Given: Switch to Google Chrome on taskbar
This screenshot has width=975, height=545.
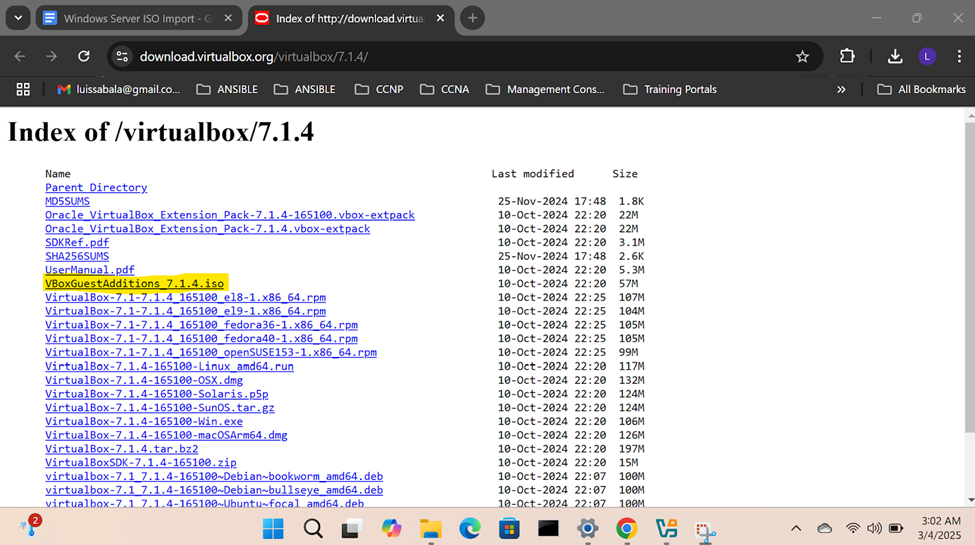Looking at the screenshot, I should tap(627, 529).
